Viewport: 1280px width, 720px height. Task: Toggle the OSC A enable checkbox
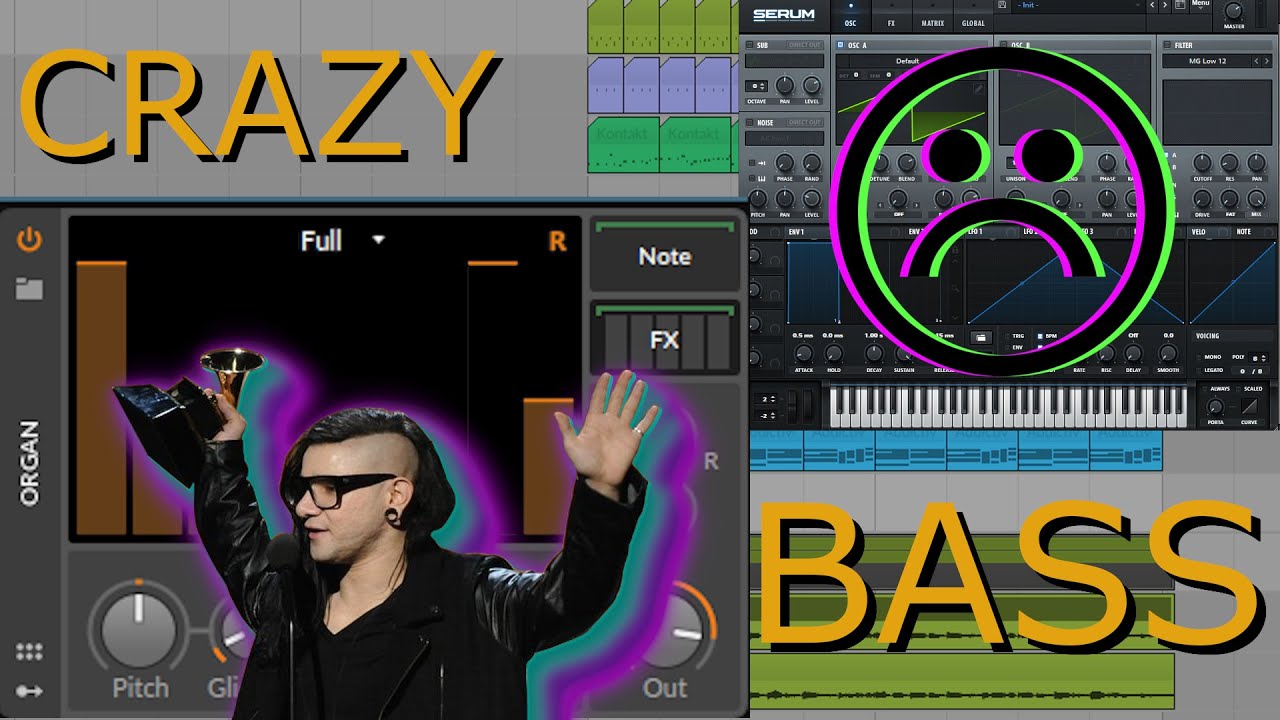(x=841, y=44)
